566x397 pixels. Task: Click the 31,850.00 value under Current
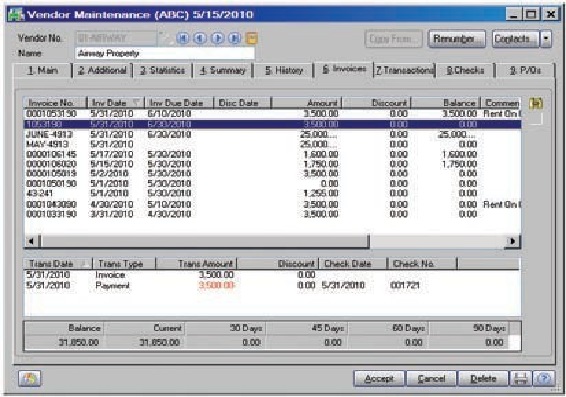(160, 343)
